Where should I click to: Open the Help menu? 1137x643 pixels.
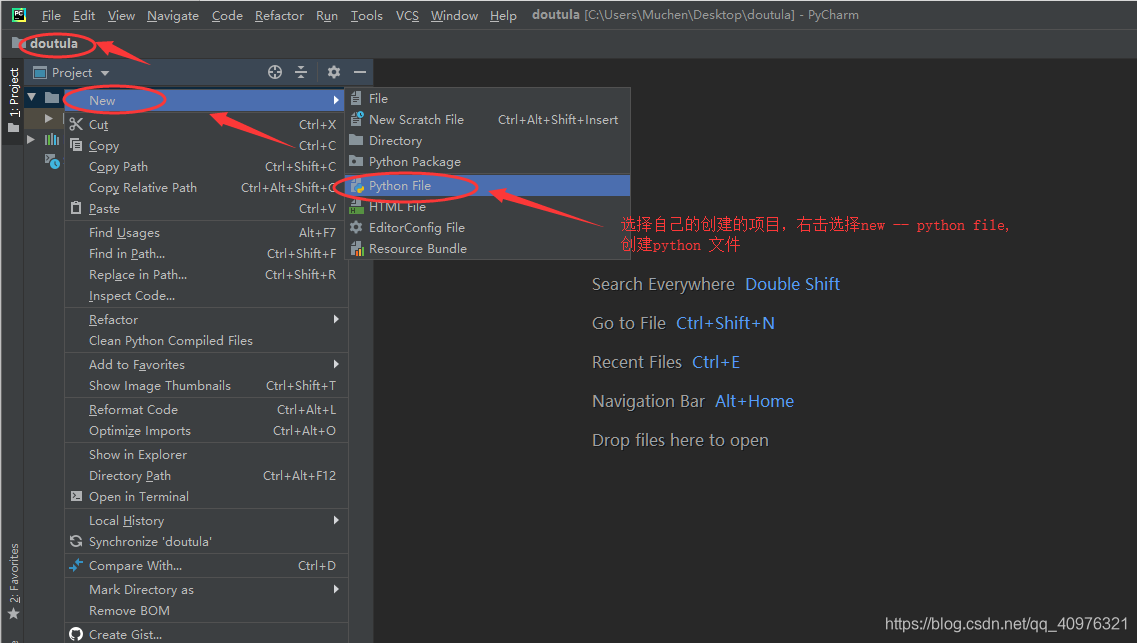[x=503, y=15]
